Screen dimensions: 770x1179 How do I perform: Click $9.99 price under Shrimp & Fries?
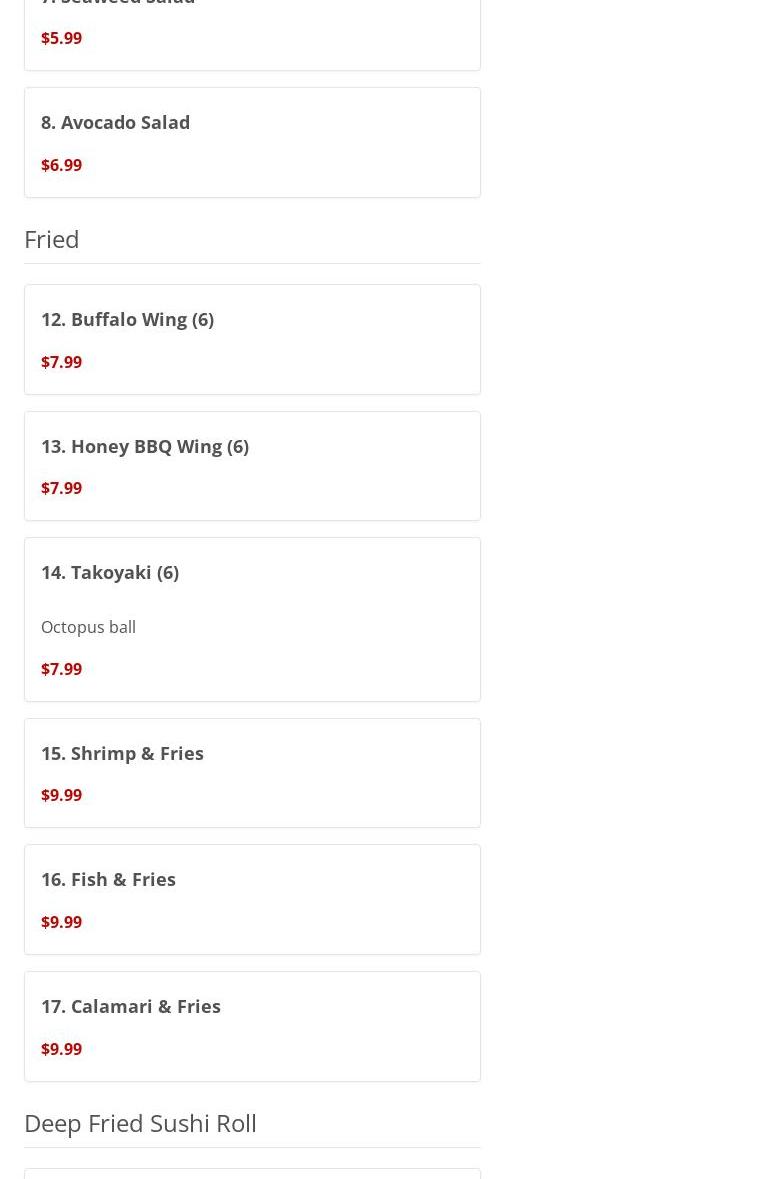61,796
